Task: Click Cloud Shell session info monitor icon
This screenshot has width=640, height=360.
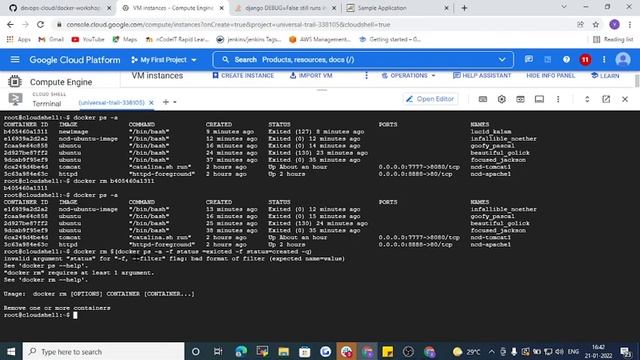Action: pyautogui.click(x=539, y=99)
